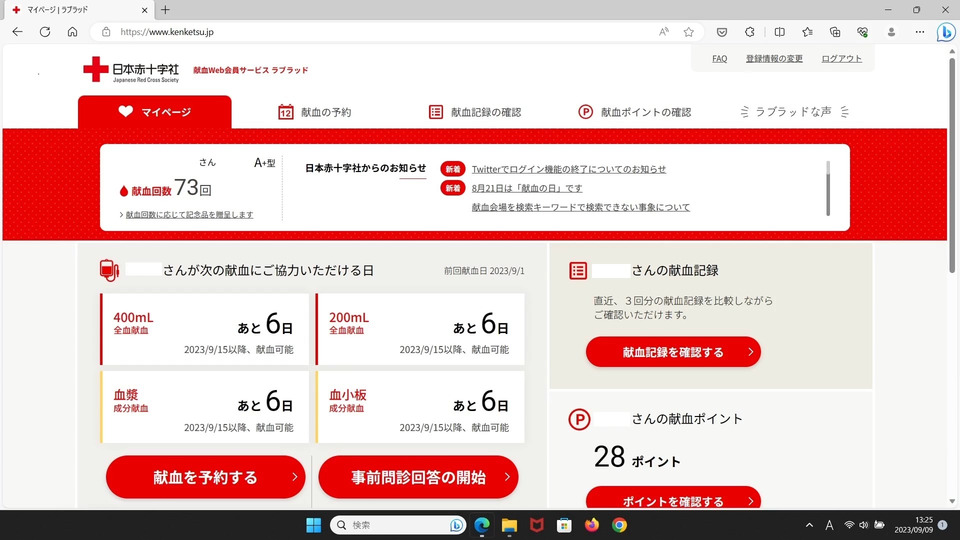Open the browser profile icon
960x540 pixels.
pyautogui.click(x=891, y=32)
